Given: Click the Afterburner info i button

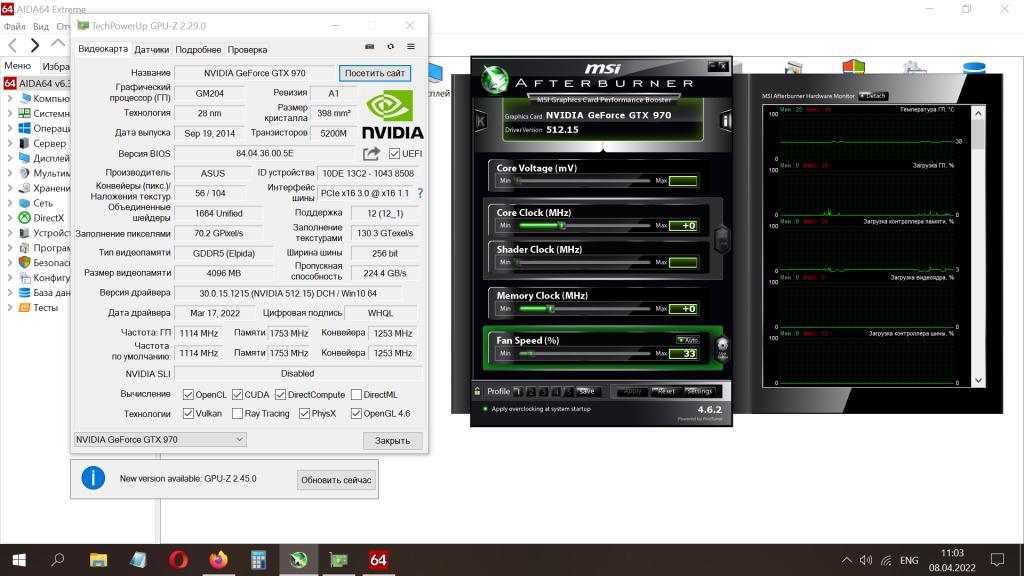Looking at the screenshot, I should [725, 121].
